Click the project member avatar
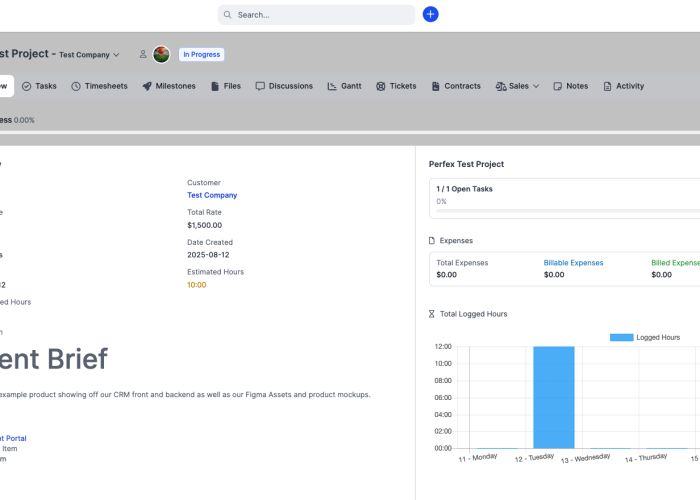 click(161, 55)
